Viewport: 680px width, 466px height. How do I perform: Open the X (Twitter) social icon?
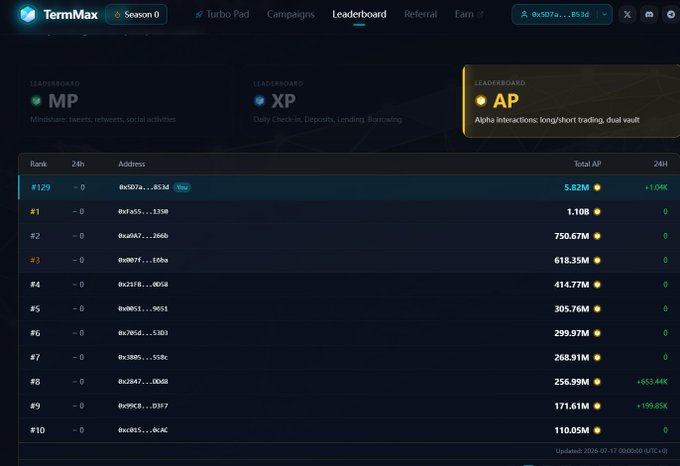click(x=627, y=14)
